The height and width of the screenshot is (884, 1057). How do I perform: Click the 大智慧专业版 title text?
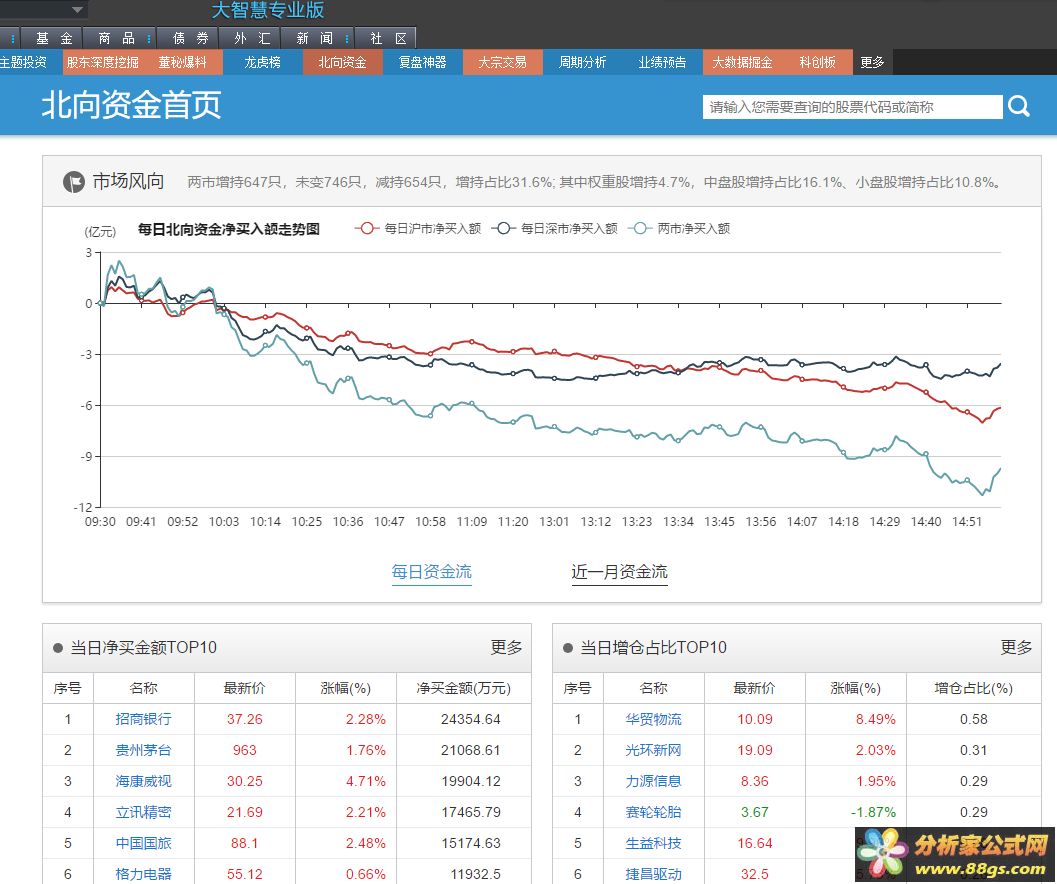coord(268,10)
